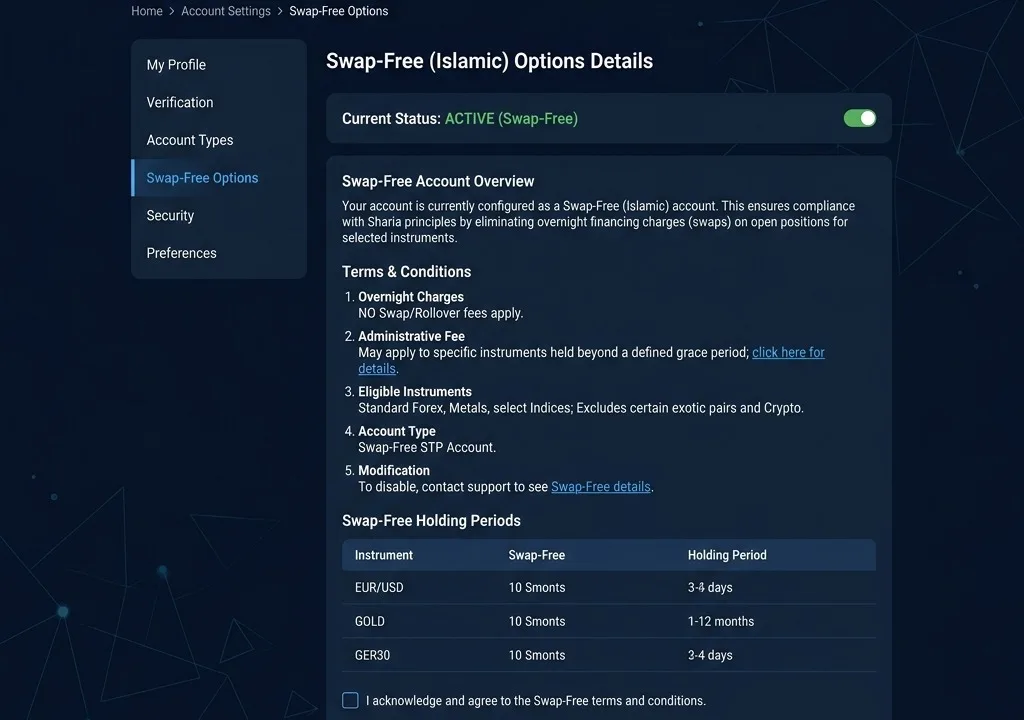Select Verification in sidebar
This screenshot has width=1024, height=720.
click(180, 103)
